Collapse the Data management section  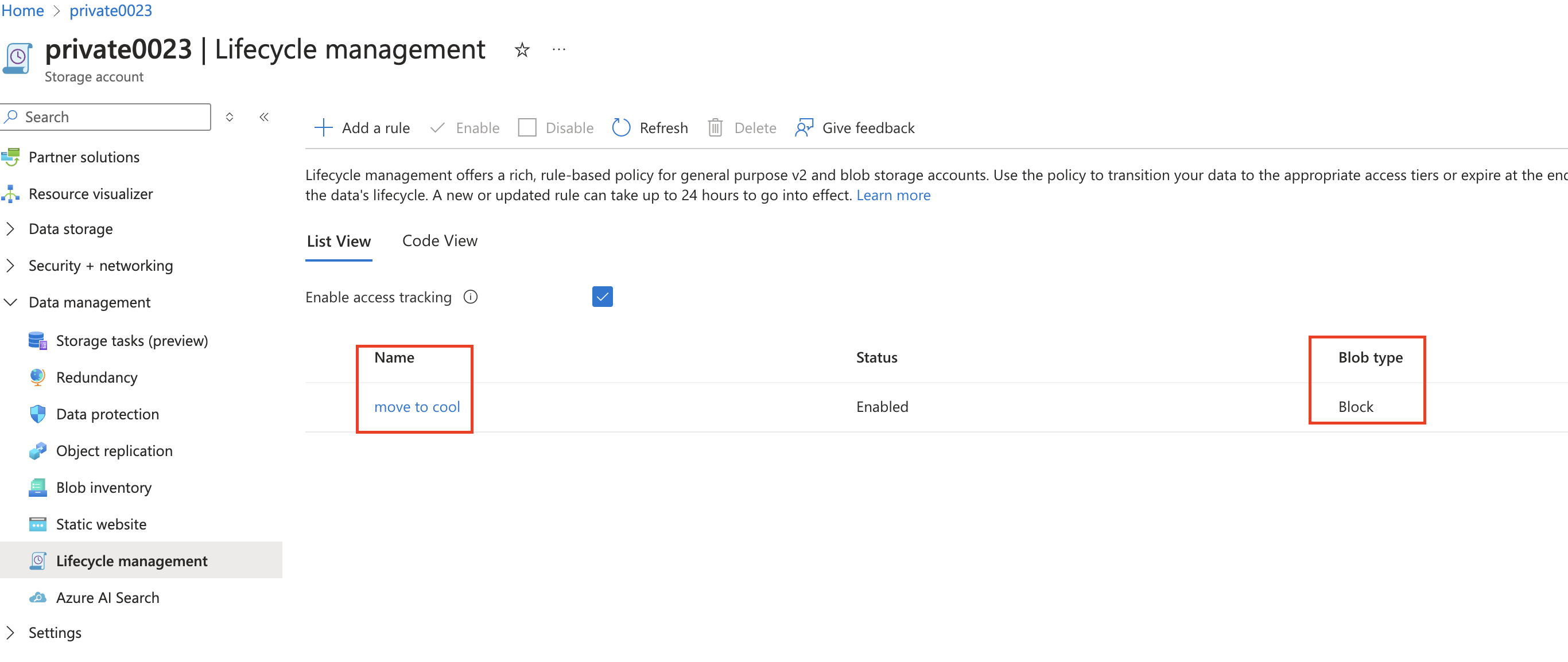(x=10, y=302)
